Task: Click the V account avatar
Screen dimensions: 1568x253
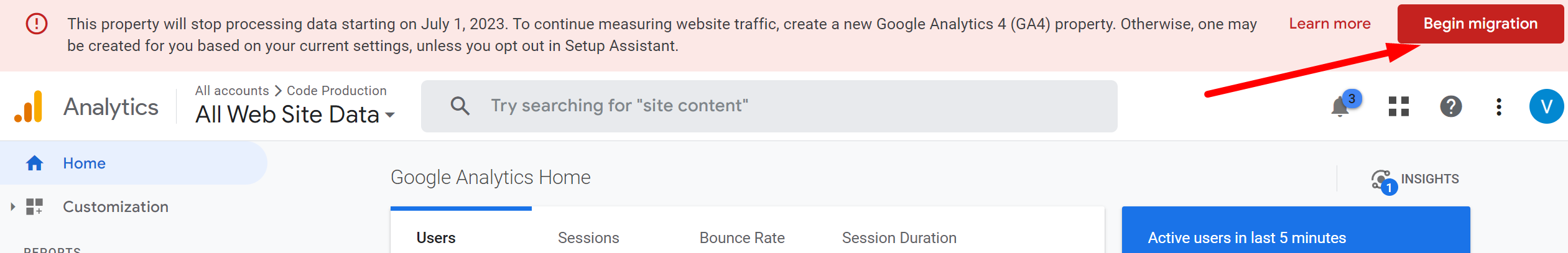Action: (x=1546, y=106)
